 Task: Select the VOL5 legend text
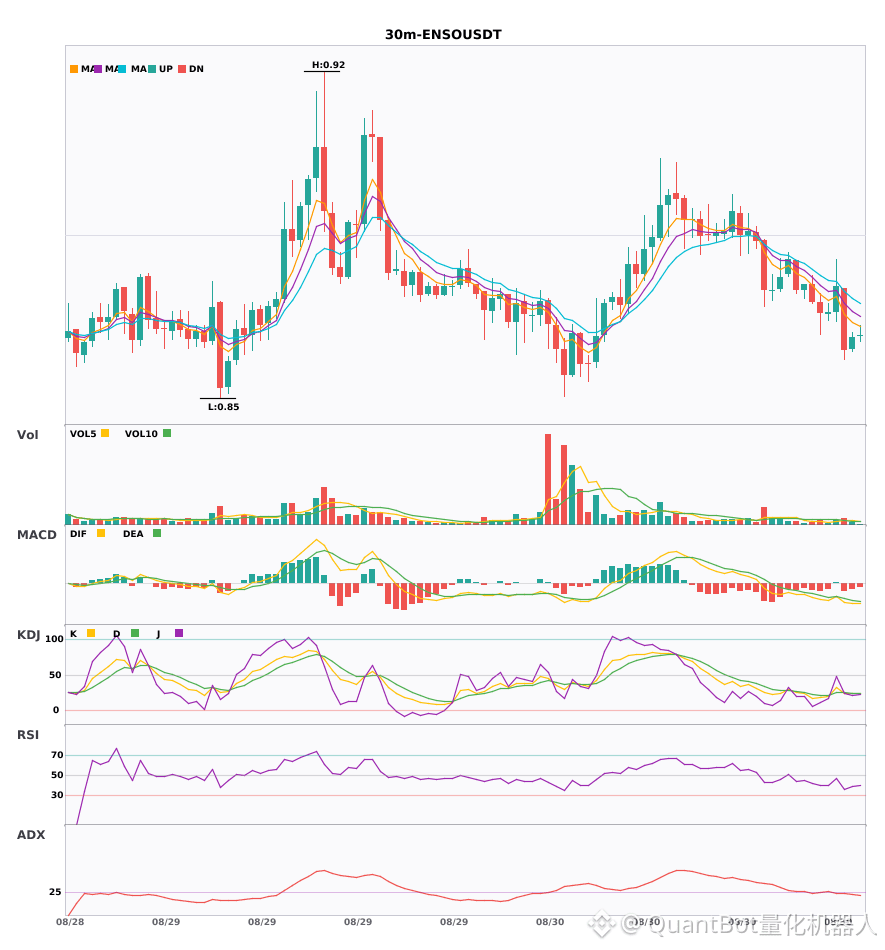coord(83,434)
